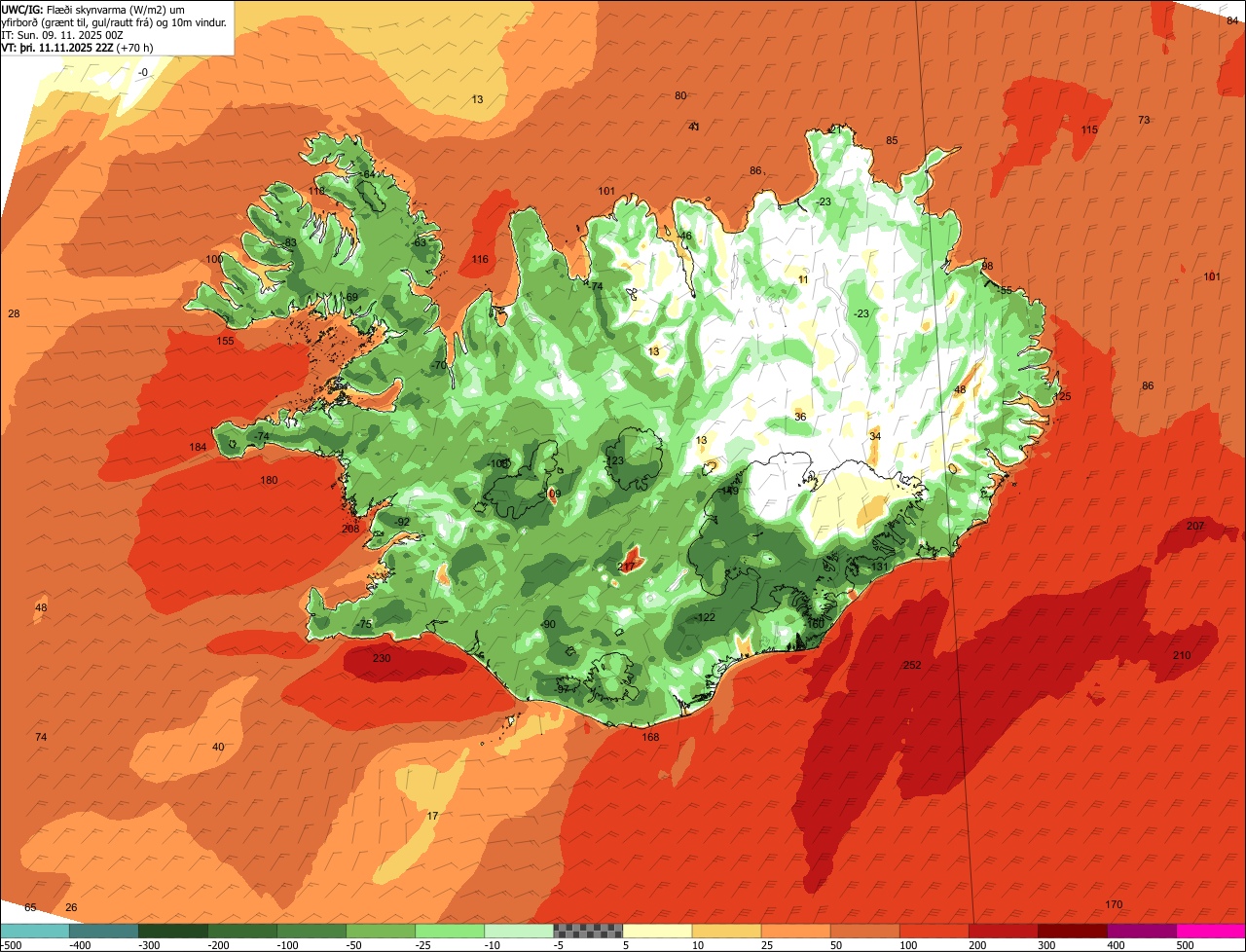The height and width of the screenshot is (952, 1246).
Task: Click the darkest green swatch between -300 and -200
Action: click(x=173, y=930)
